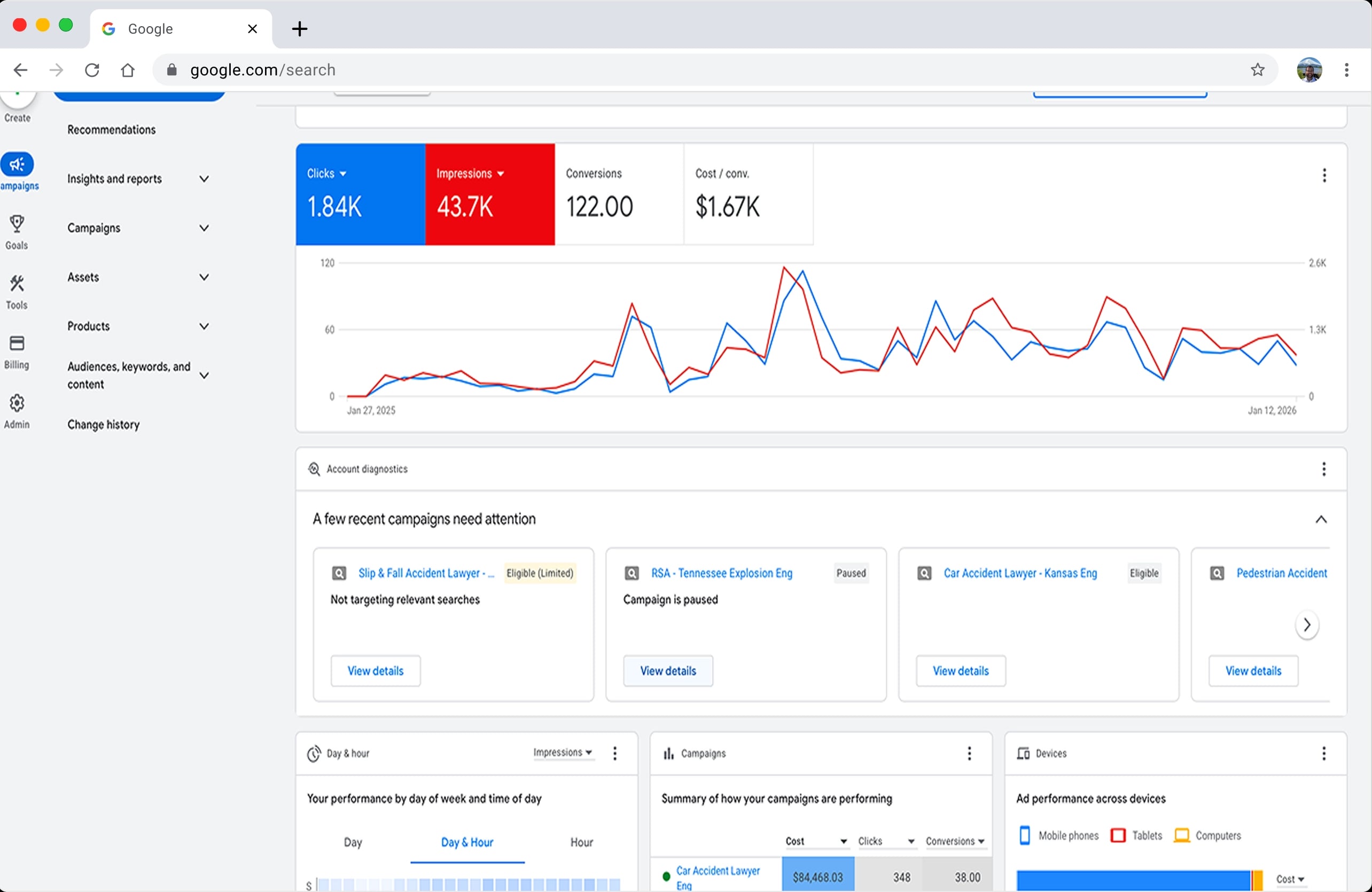Open the Admin gear icon
Screen dimensions: 1372x892
coord(17,403)
